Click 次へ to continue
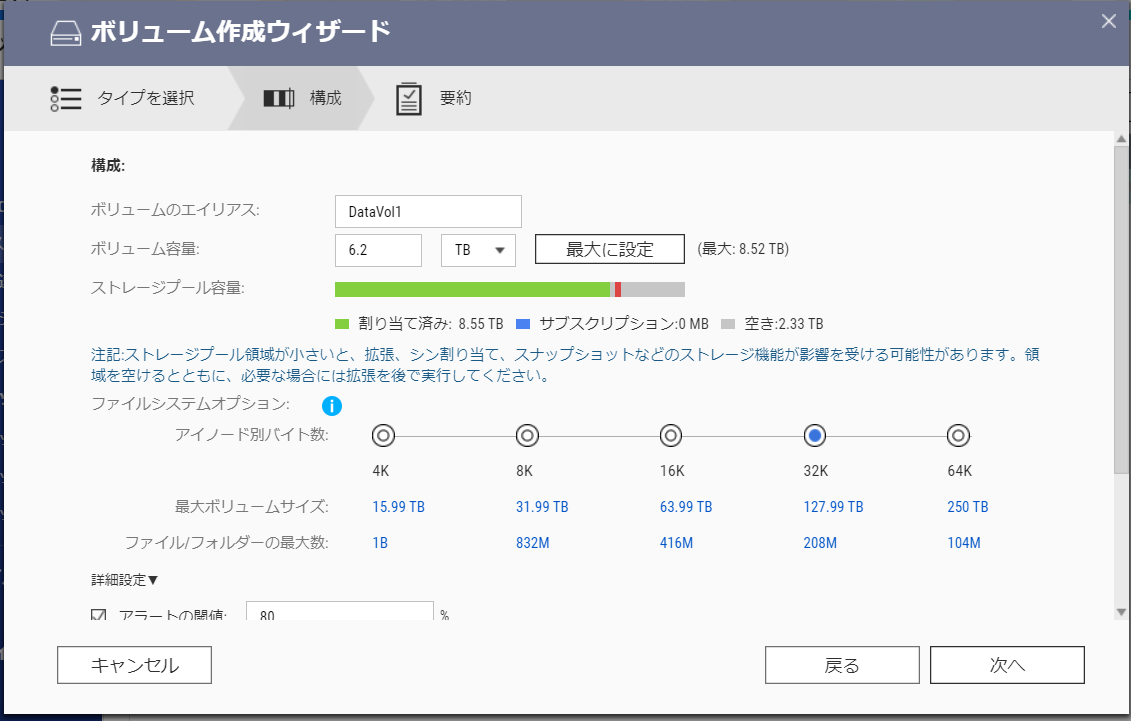The width and height of the screenshot is (1131, 721). pos(1007,665)
